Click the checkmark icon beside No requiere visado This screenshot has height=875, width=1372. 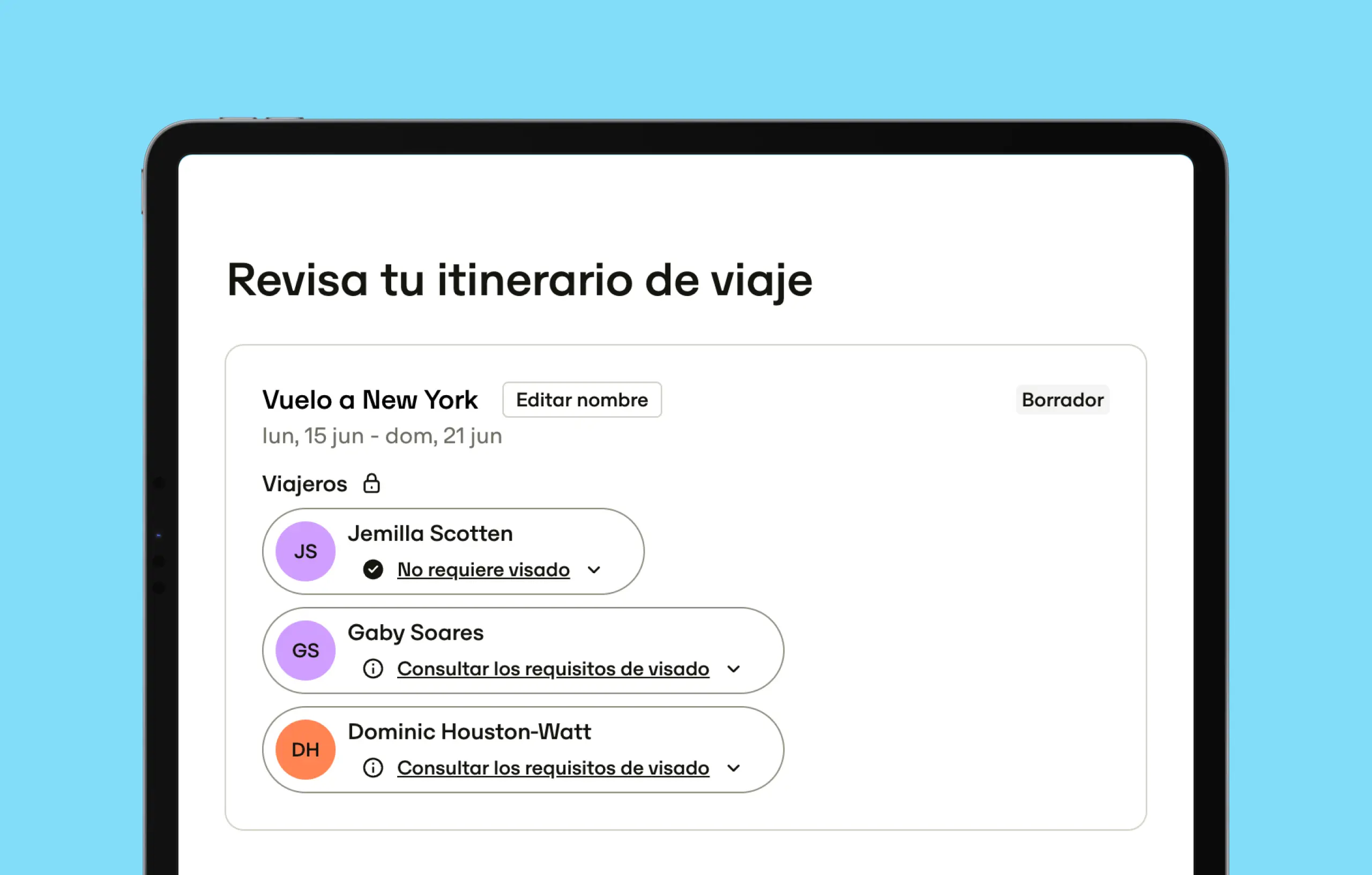373,569
